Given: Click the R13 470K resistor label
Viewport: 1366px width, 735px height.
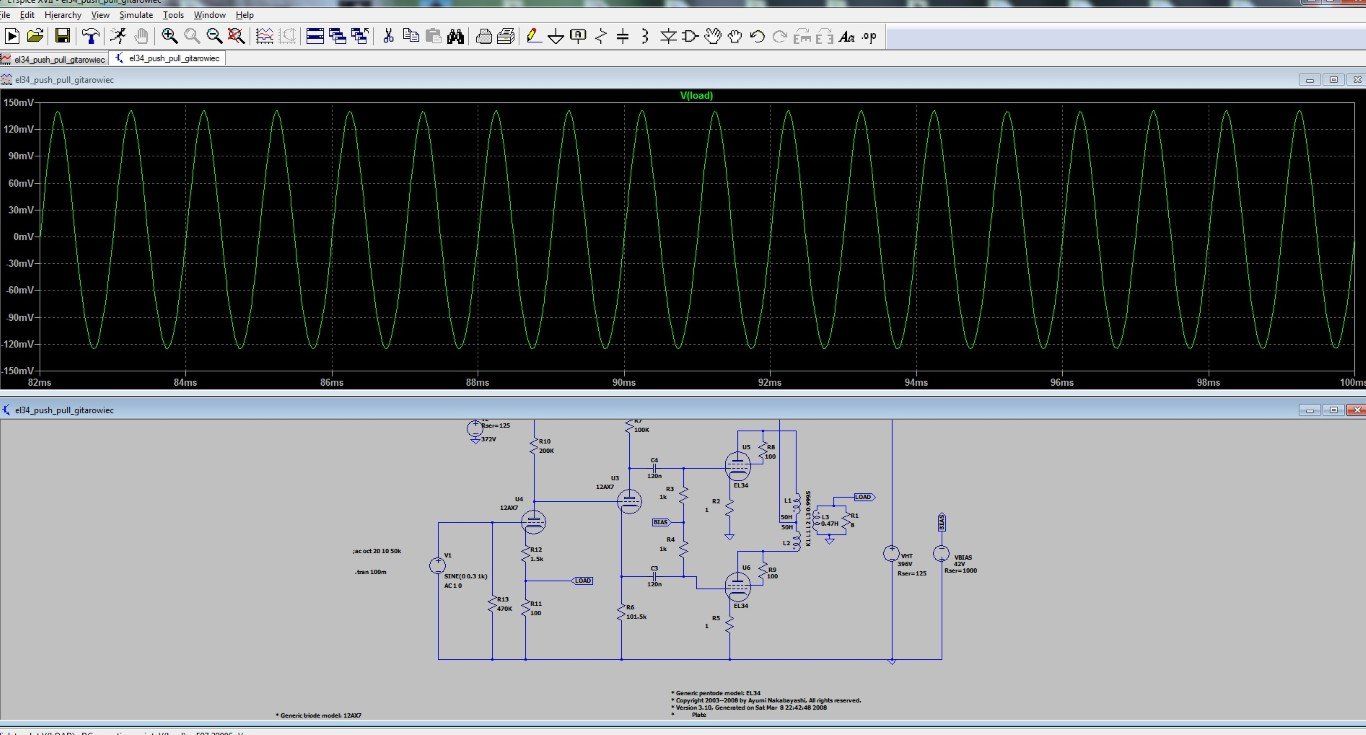Looking at the screenshot, I should point(505,603).
